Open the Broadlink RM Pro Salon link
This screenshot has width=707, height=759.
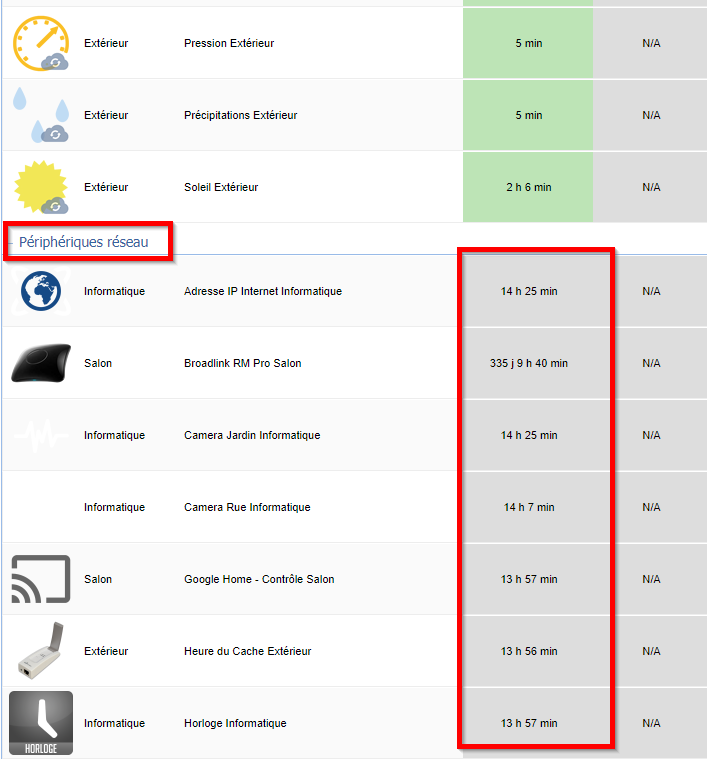click(243, 363)
